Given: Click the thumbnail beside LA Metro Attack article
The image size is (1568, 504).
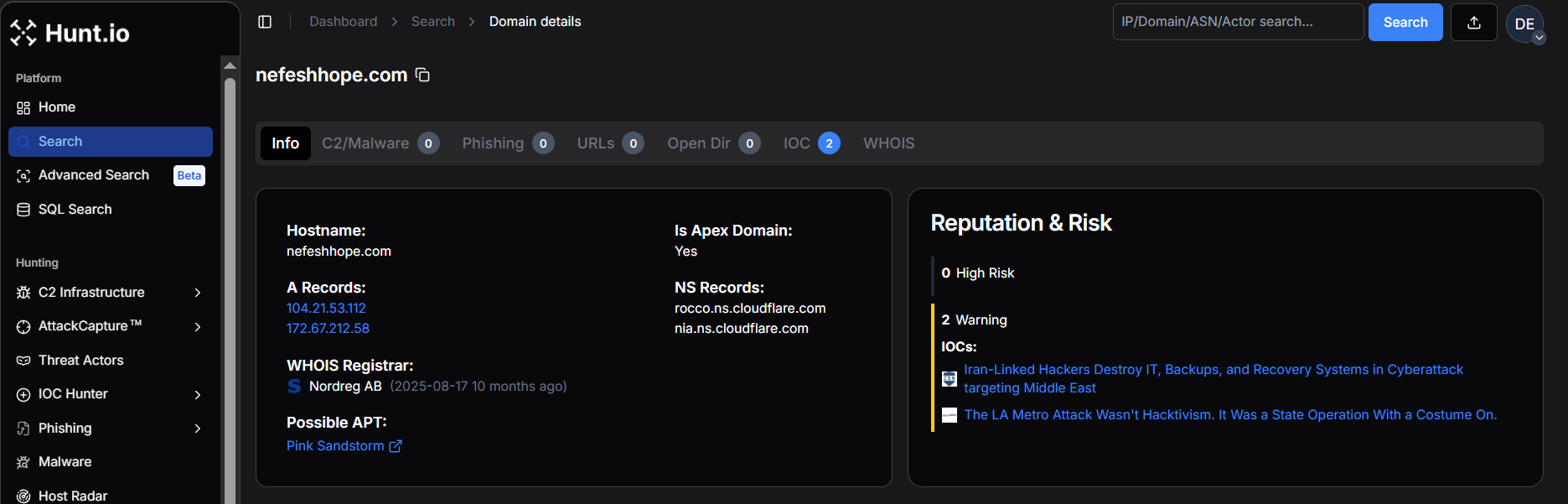Looking at the screenshot, I should [950, 415].
